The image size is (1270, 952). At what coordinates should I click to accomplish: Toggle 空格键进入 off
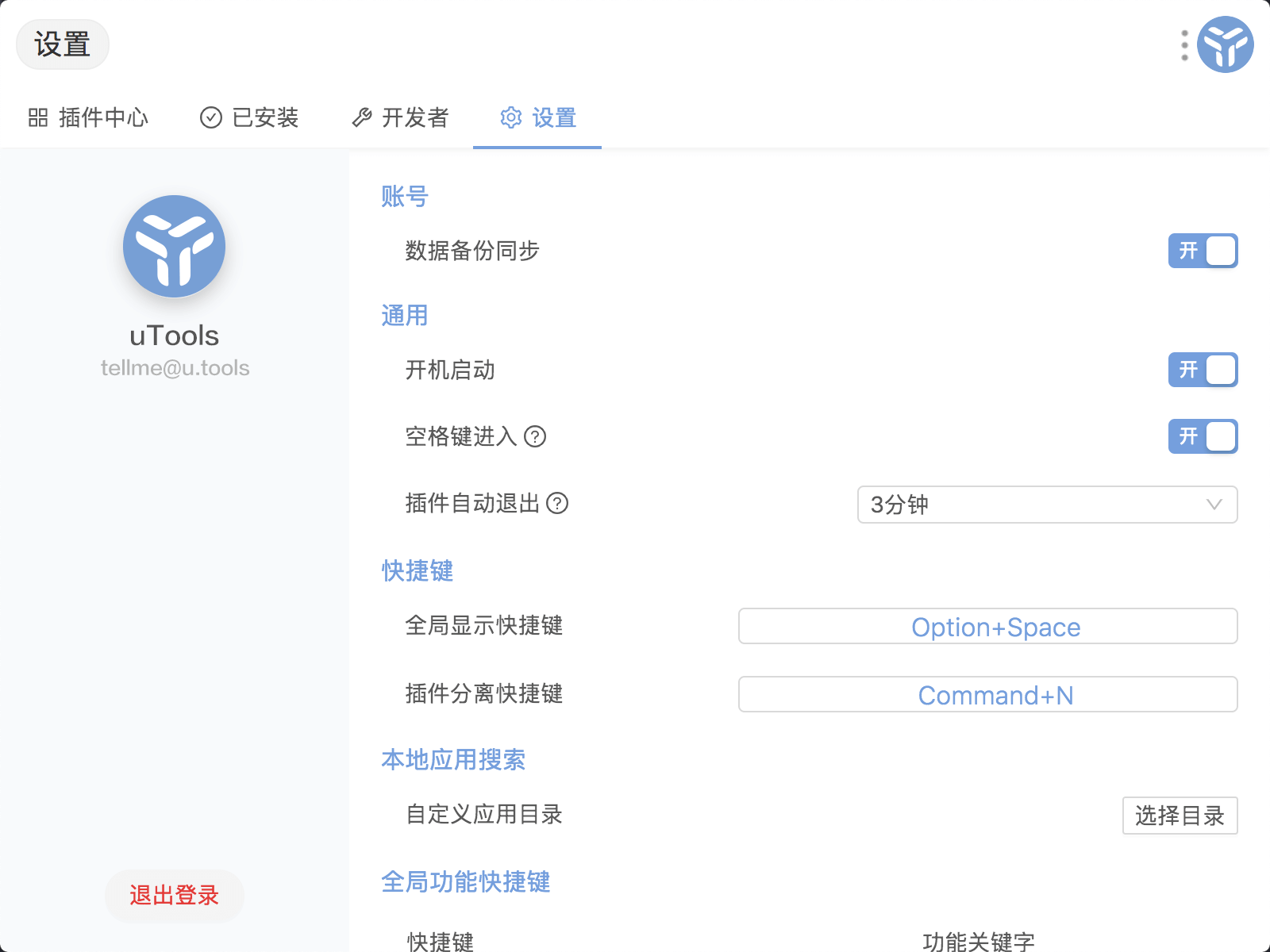pyautogui.click(x=1203, y=436)
